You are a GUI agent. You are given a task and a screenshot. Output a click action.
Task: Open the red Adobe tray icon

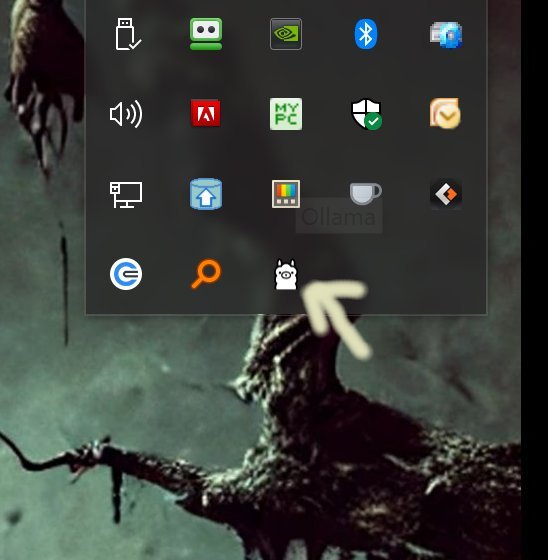[x=206, y=113]
